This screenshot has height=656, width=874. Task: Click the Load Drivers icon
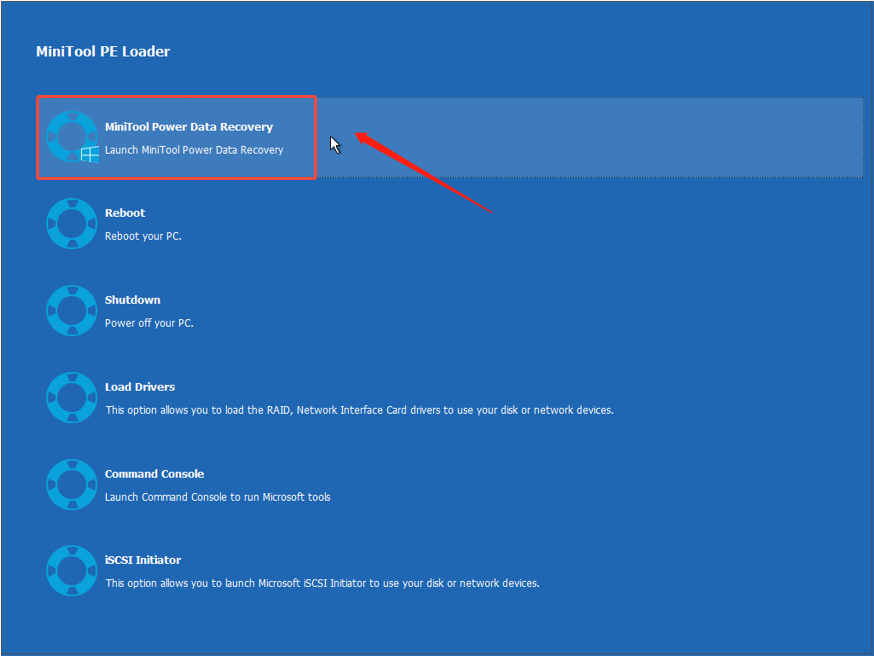(x=71, y=397)
